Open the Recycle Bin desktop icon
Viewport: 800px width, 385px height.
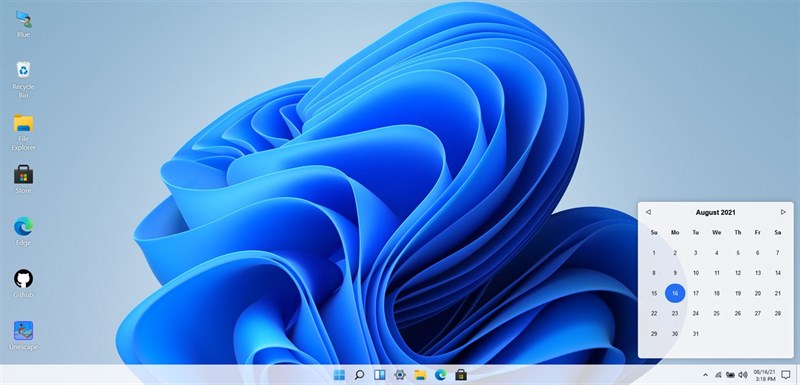(x=23, y=80)
